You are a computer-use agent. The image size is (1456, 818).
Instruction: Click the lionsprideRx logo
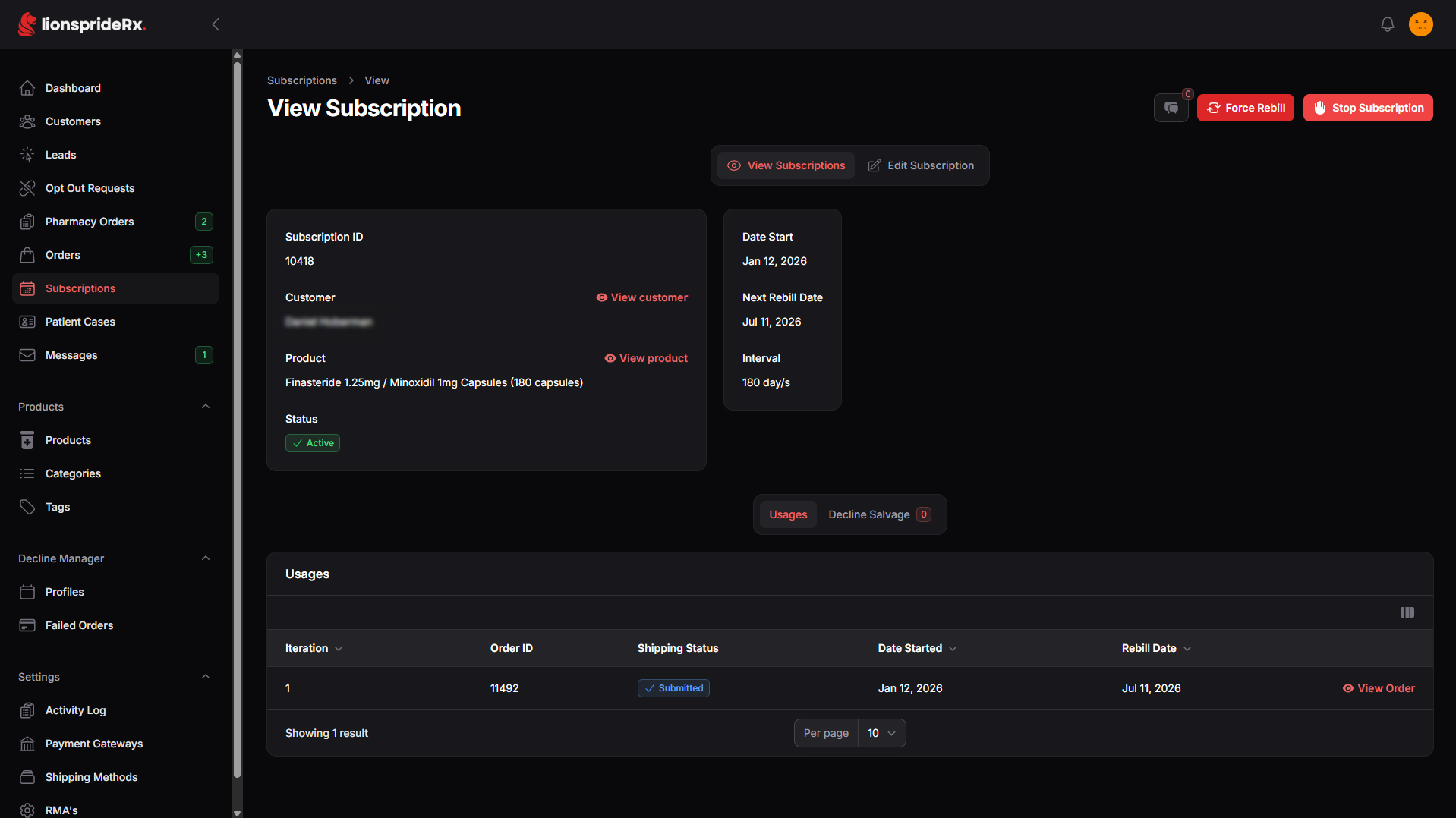[x=81, y=24]
